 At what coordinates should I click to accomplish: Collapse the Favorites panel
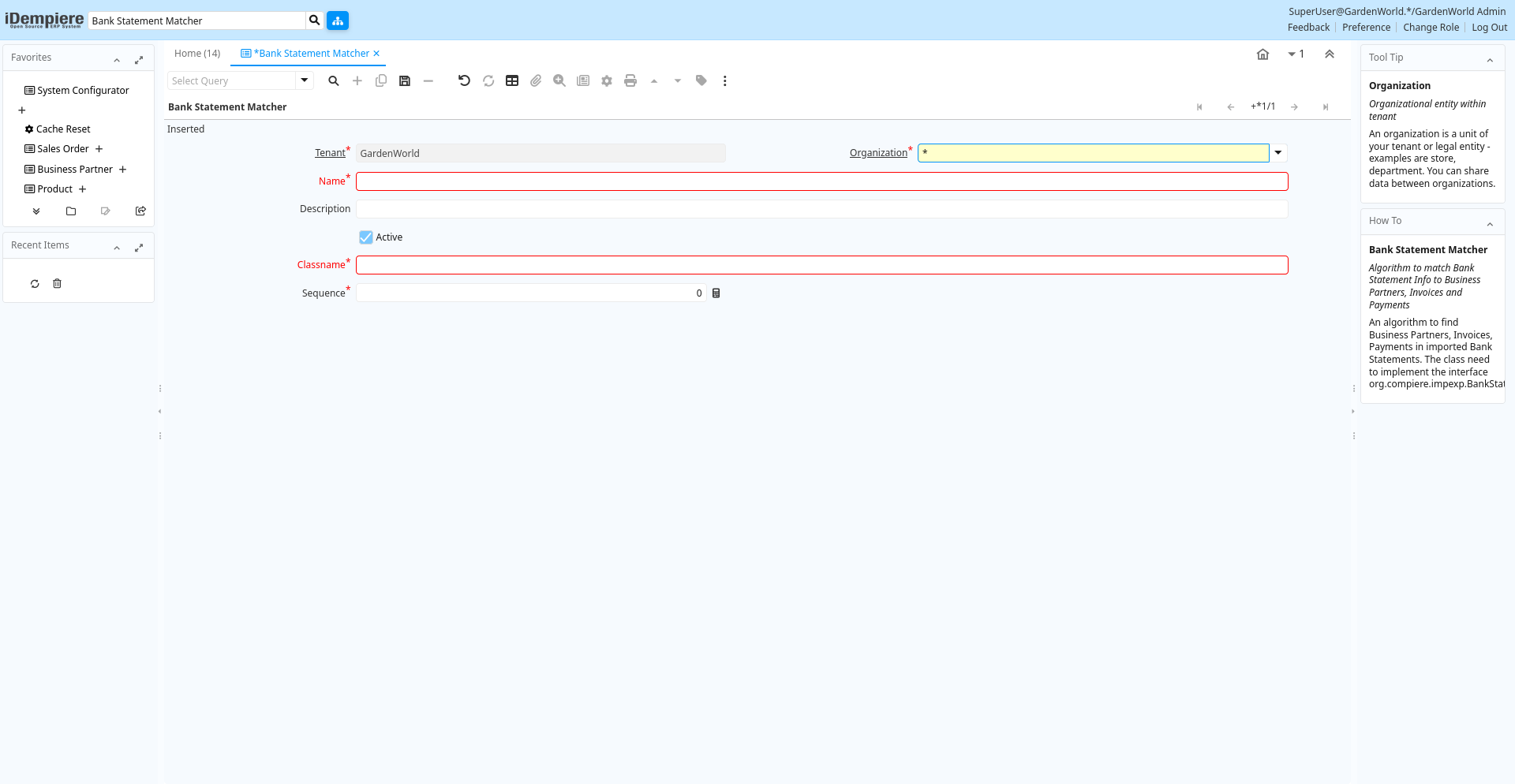[x=117, y=60]
